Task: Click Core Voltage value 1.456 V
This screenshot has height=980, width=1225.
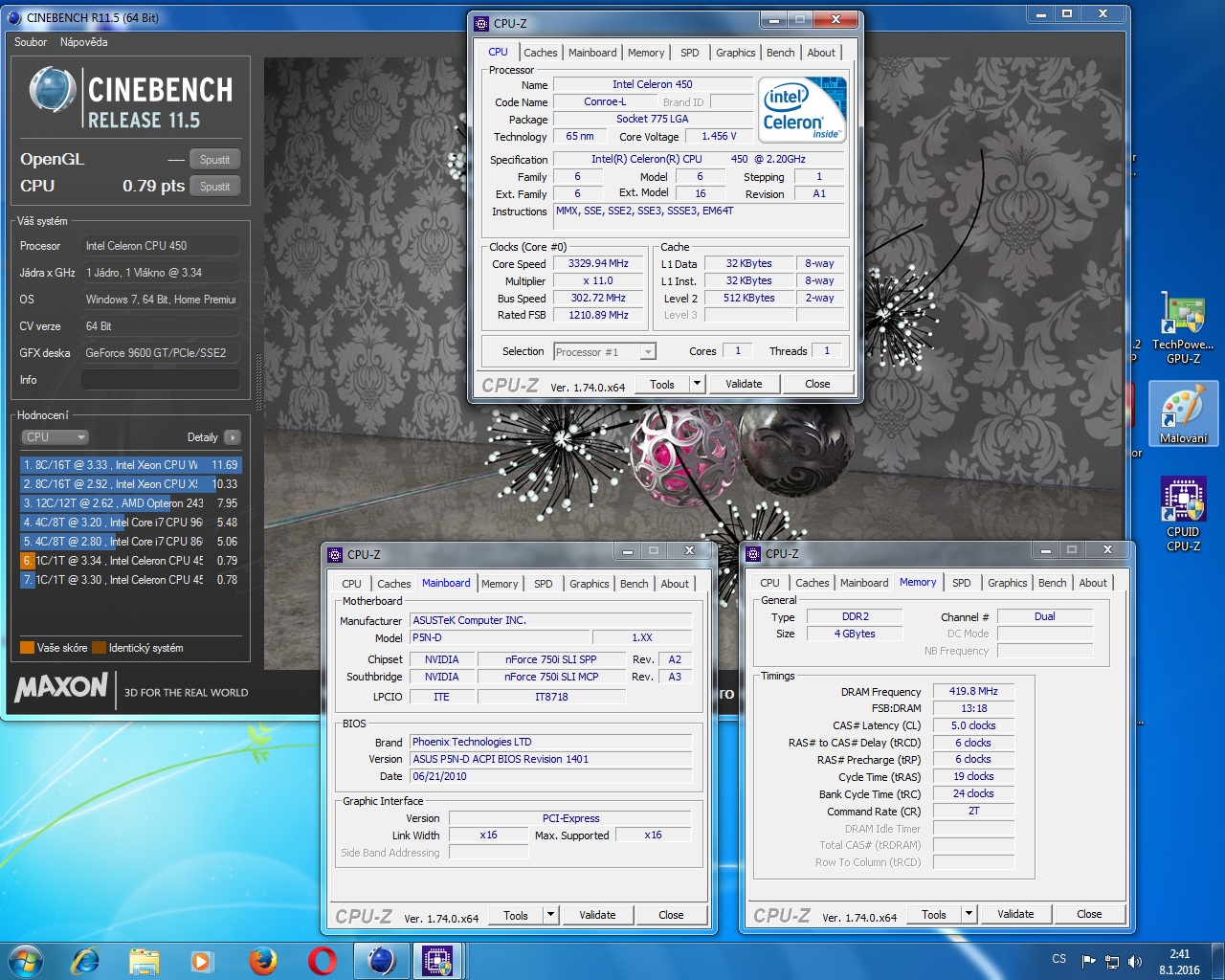Action: click(x=719, y=137)
